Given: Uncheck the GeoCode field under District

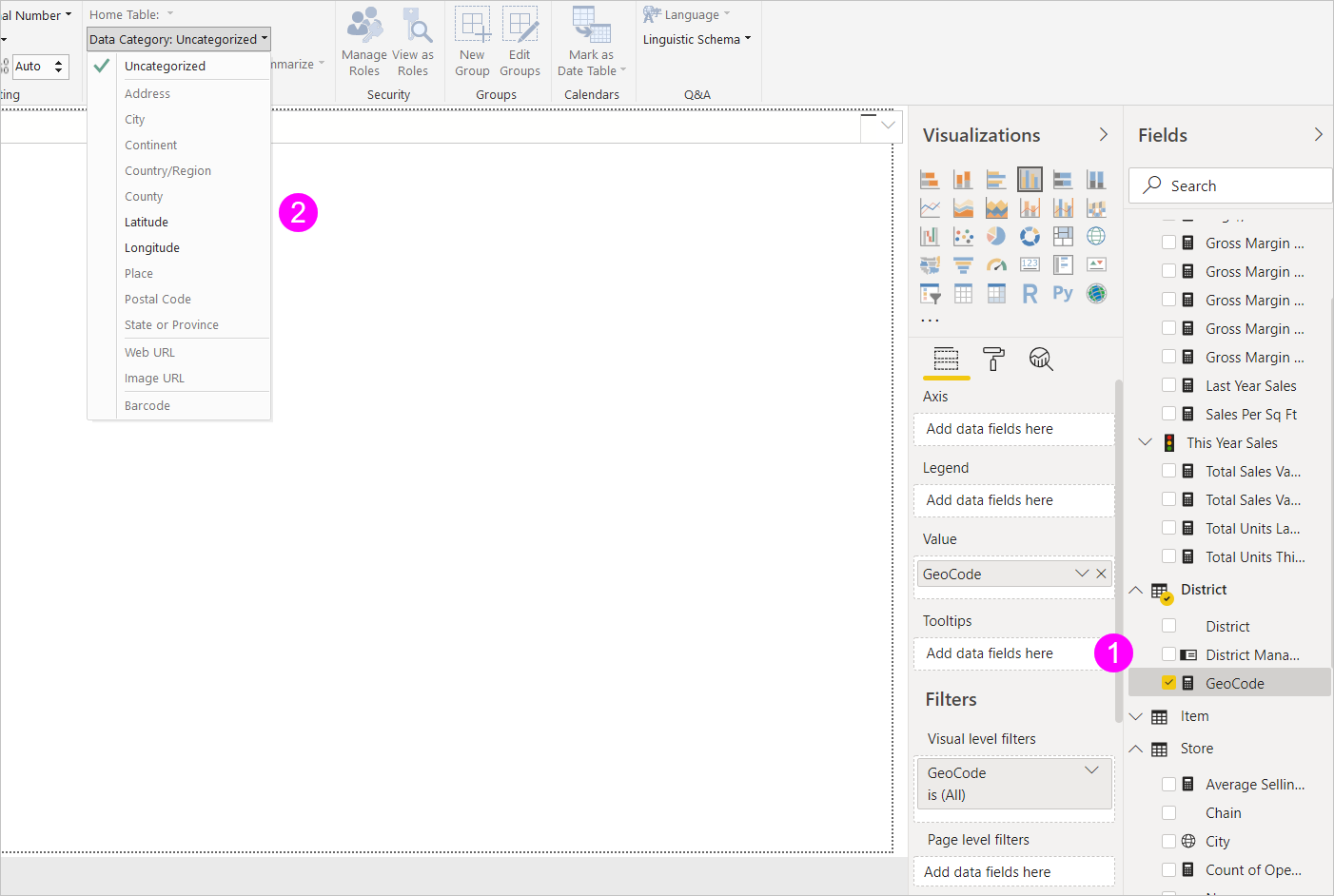Looking at the screenshot, I should [x=1168, y=683].
